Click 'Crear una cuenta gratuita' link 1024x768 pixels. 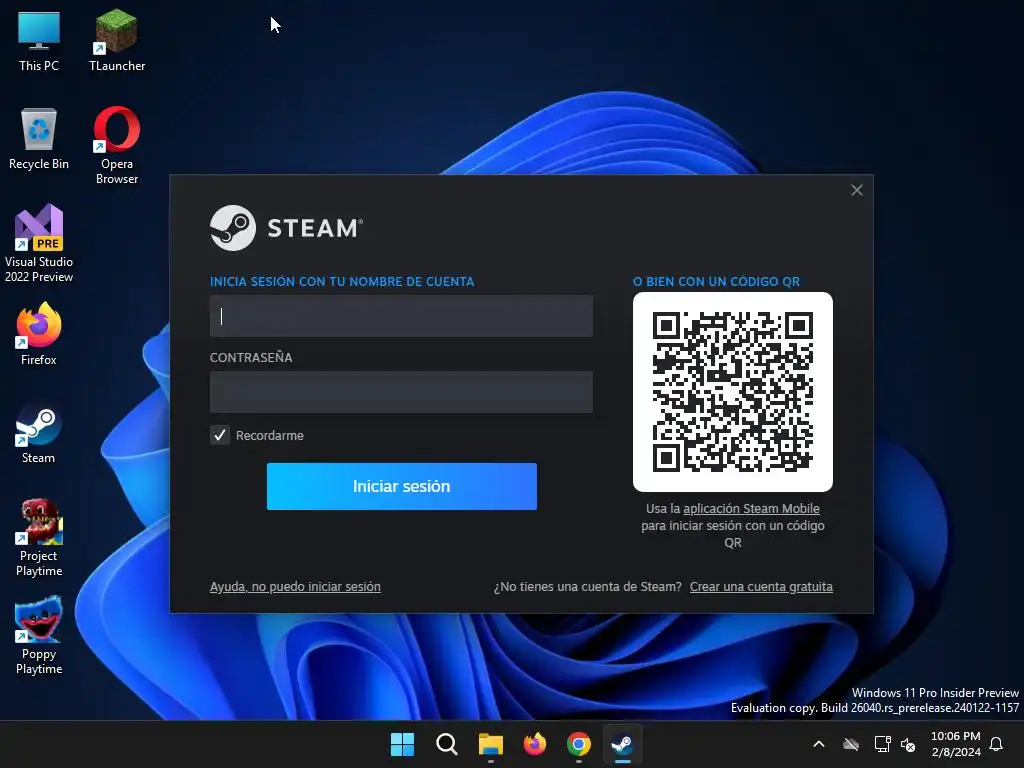(x=761, y=586)
